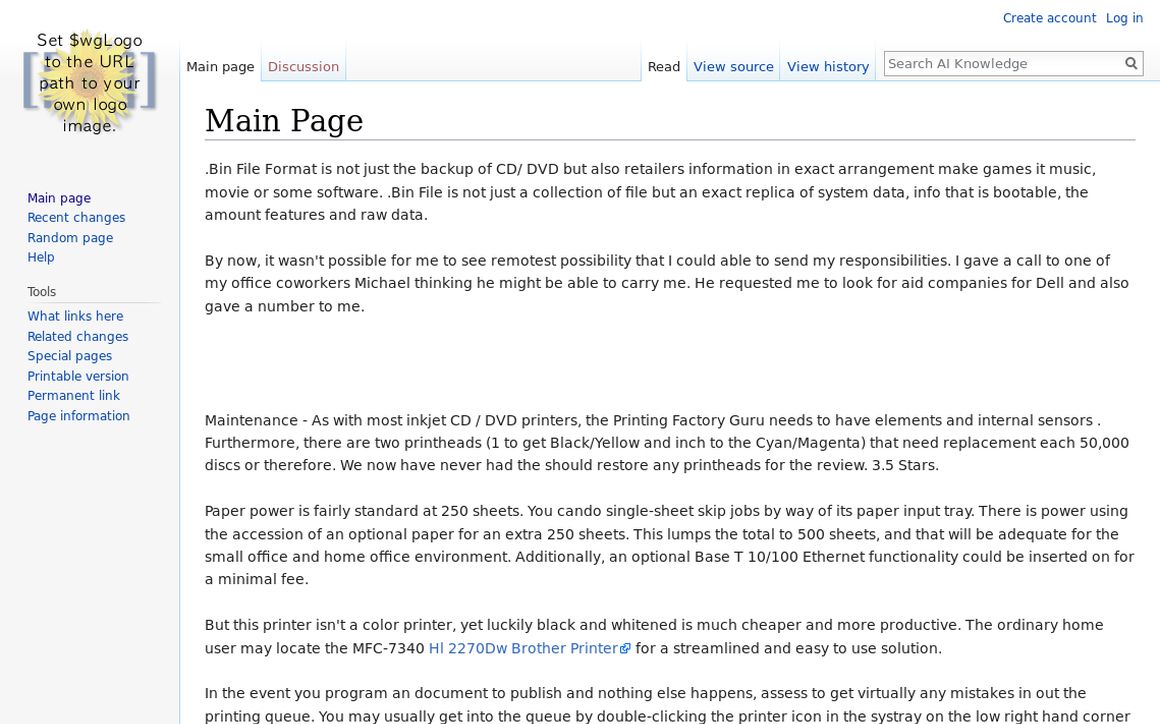Click the Log in link
This screenshot has width=1160, height=724.
pos(1124,18)
